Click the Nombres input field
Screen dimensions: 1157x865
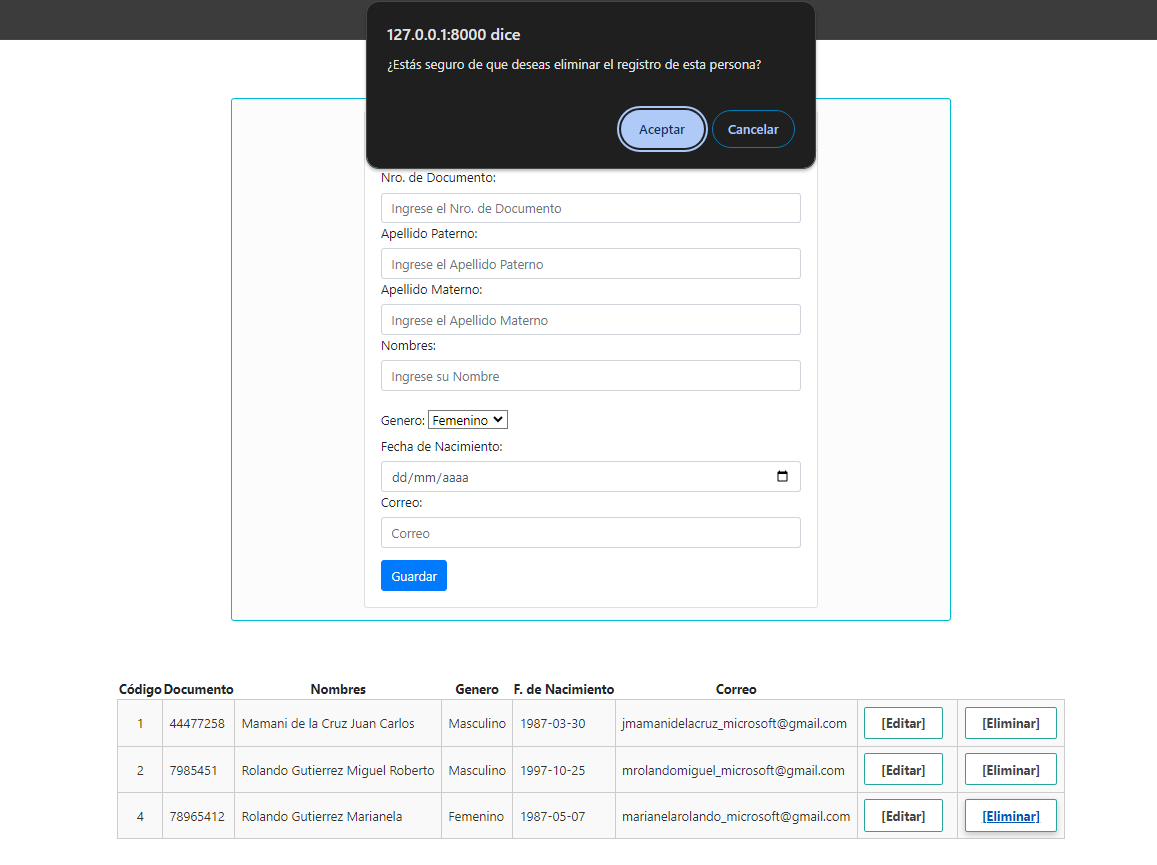[x=590, y=376]
